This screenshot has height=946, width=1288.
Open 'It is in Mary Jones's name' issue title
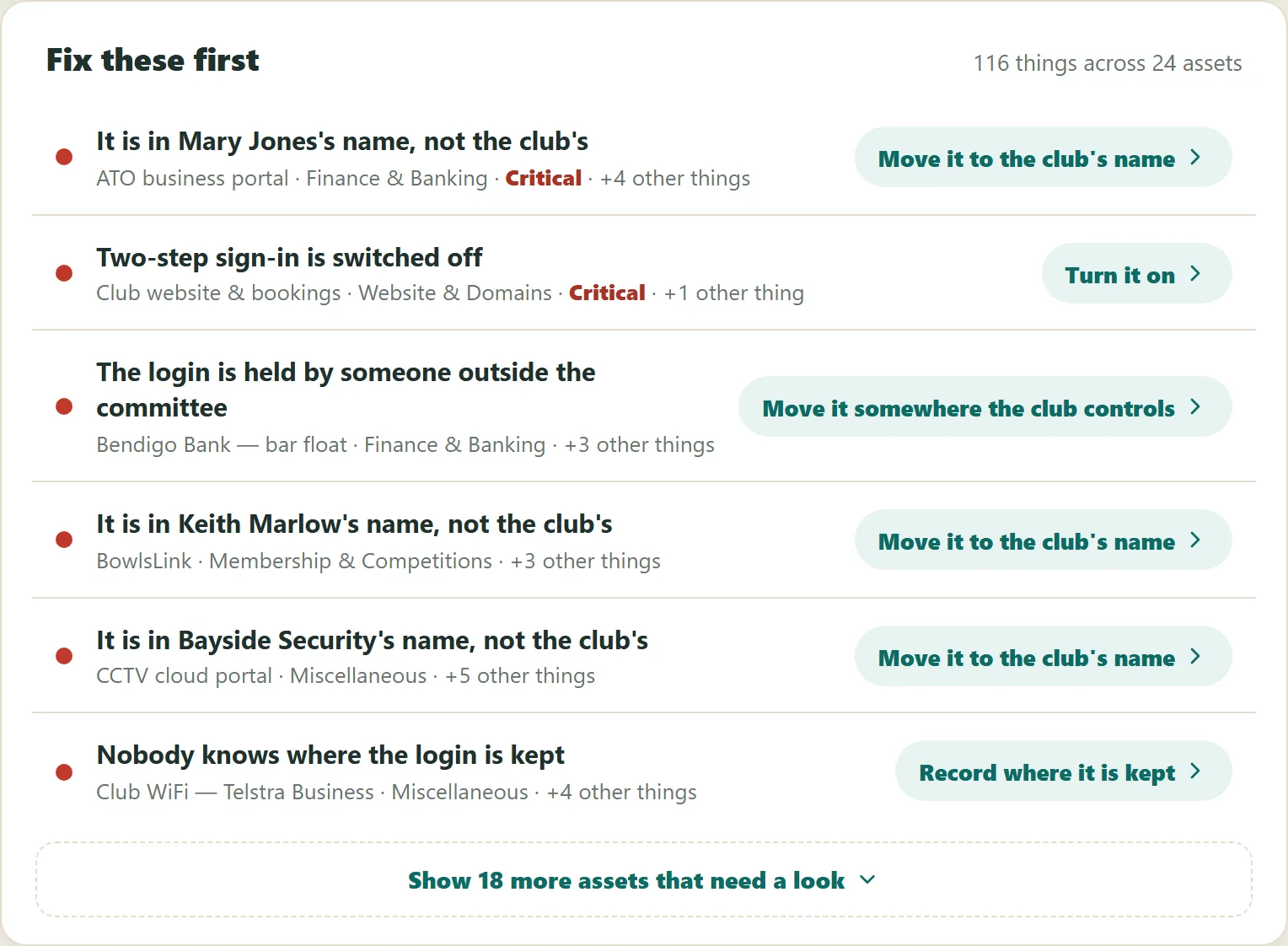(x=342, y=141)
